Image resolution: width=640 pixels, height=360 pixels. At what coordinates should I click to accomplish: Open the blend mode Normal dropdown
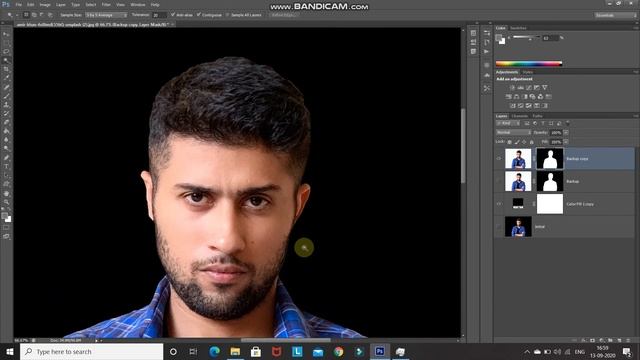coord(513,133)
